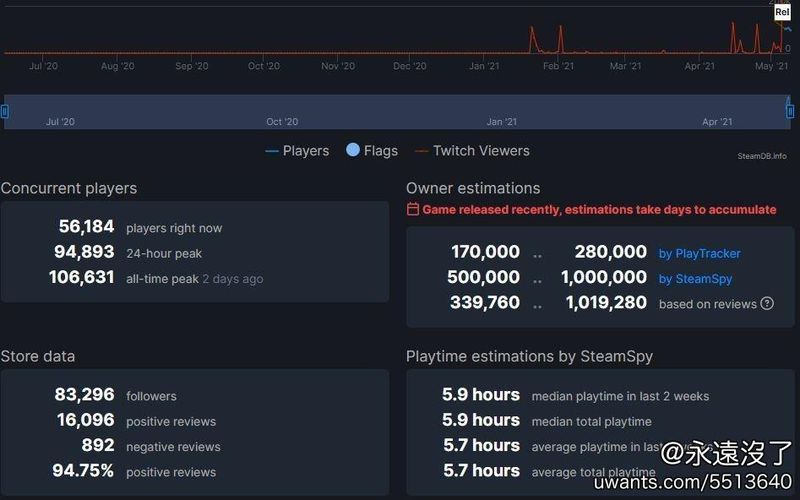Select the 106,631 all-time peak value
Image resolution: width=800 pixels, height=500 pixels.
[82, 278]
